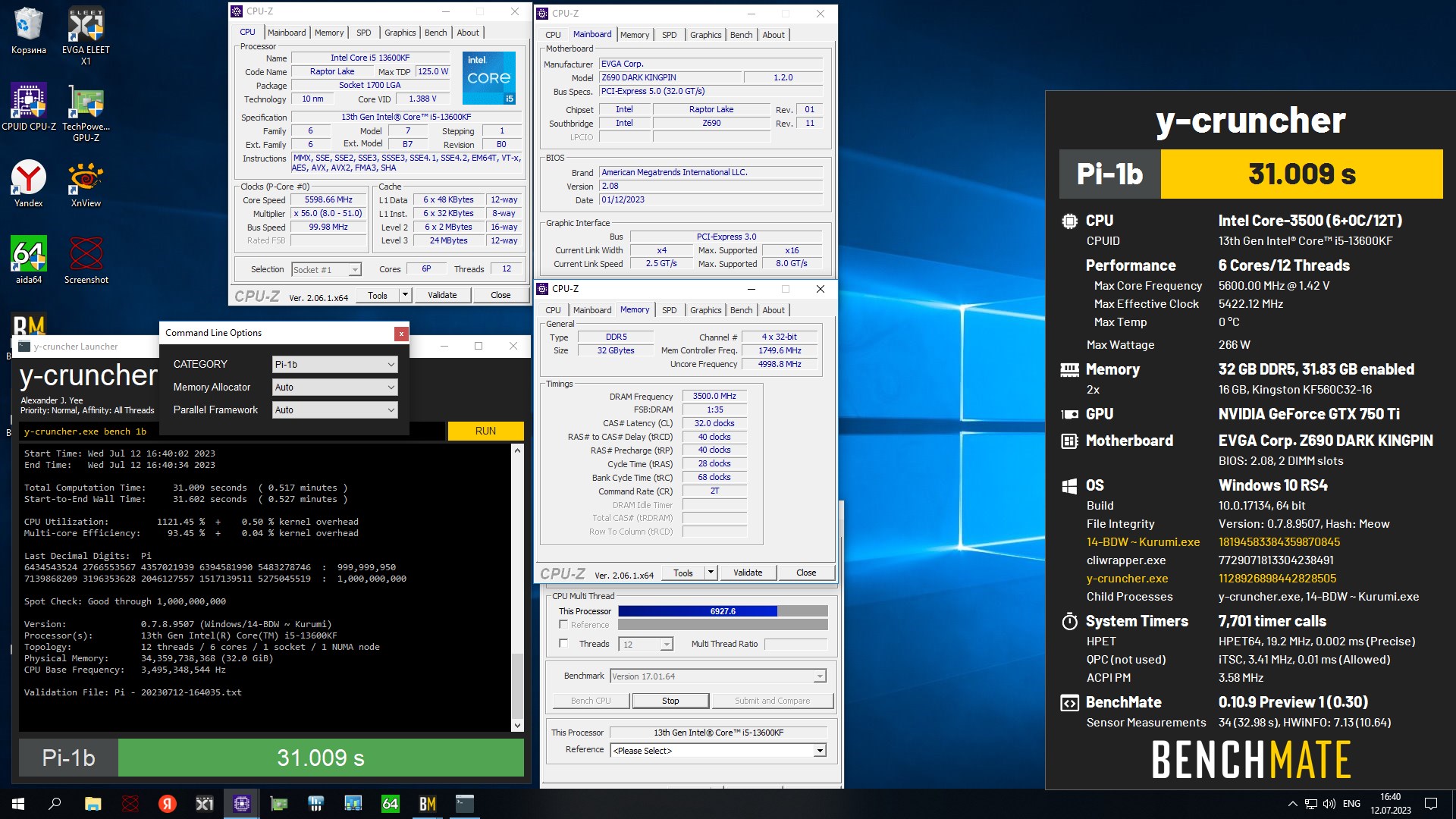Open the Reference <Please Select> dropdown

(718, 751)
